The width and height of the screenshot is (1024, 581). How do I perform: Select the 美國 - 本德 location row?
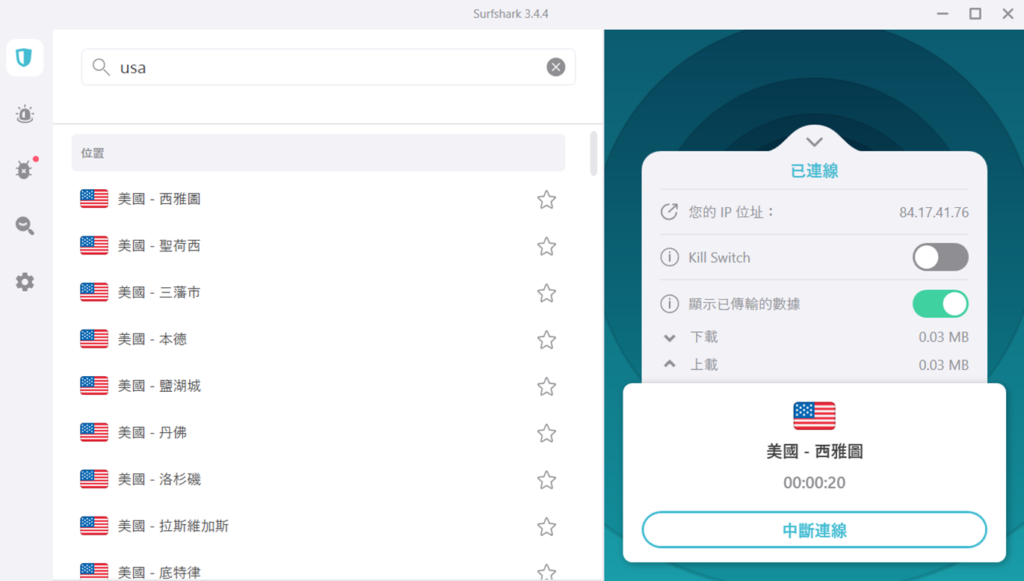(318, 339)
